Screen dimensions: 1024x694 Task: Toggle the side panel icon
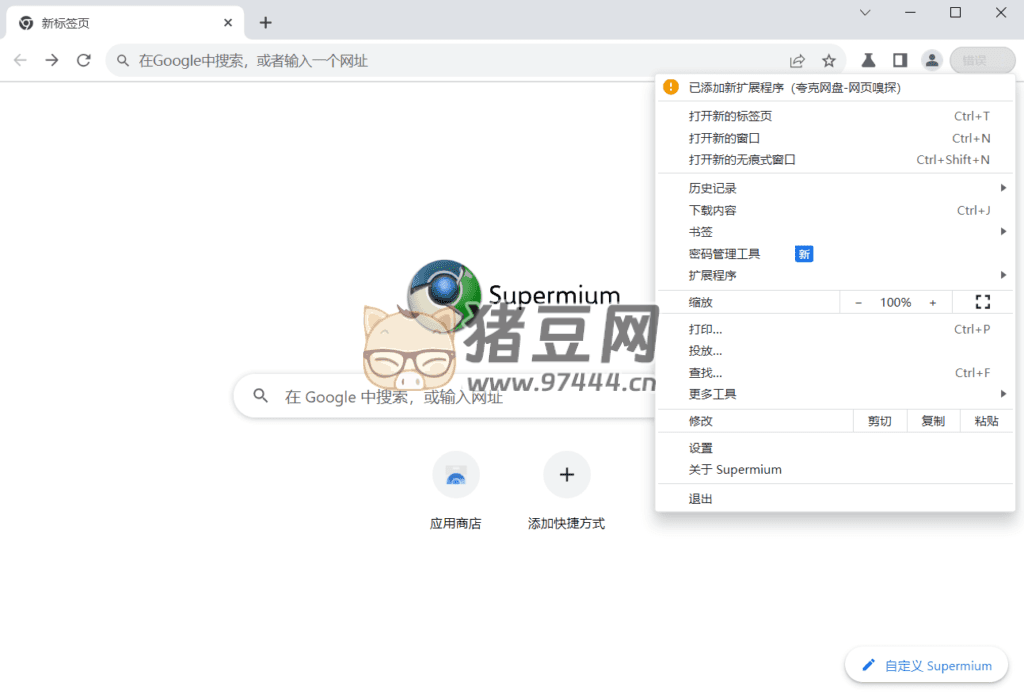(x=900, y=61)
